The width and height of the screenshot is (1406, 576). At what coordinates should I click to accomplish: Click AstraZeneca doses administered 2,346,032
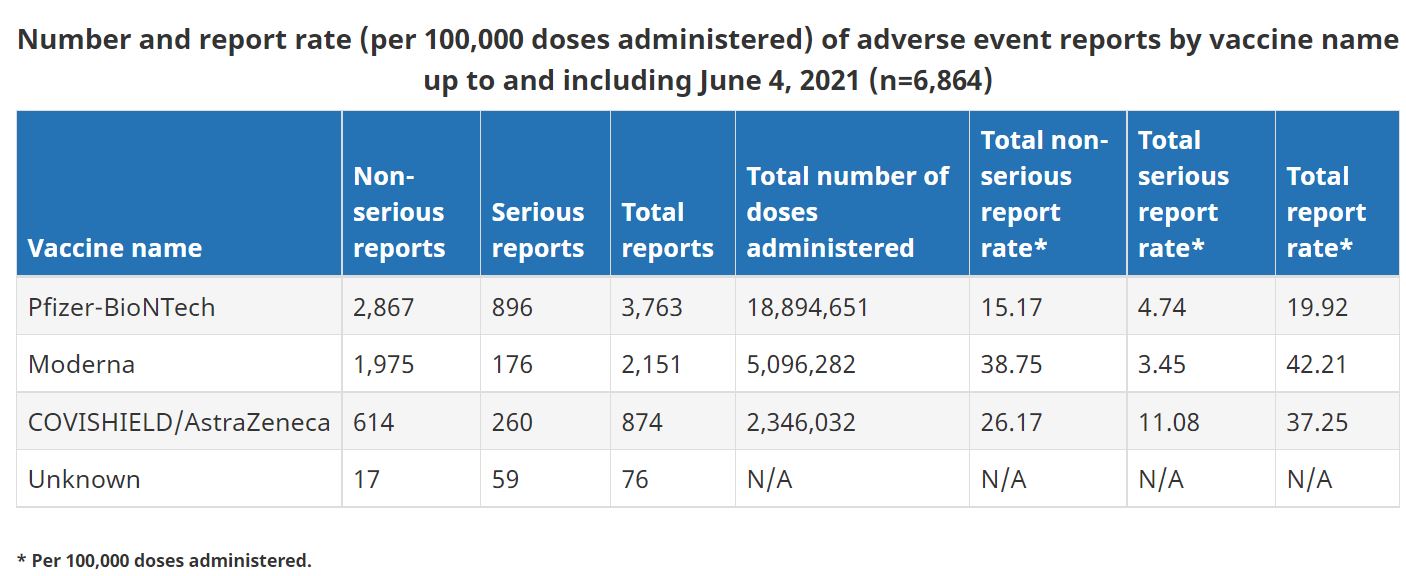click(801, 422)
